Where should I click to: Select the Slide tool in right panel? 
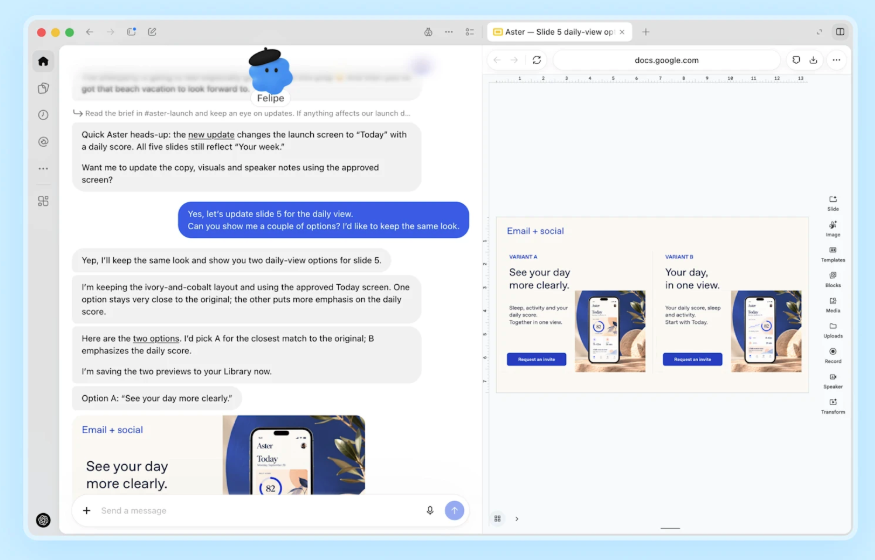(833, 203)
